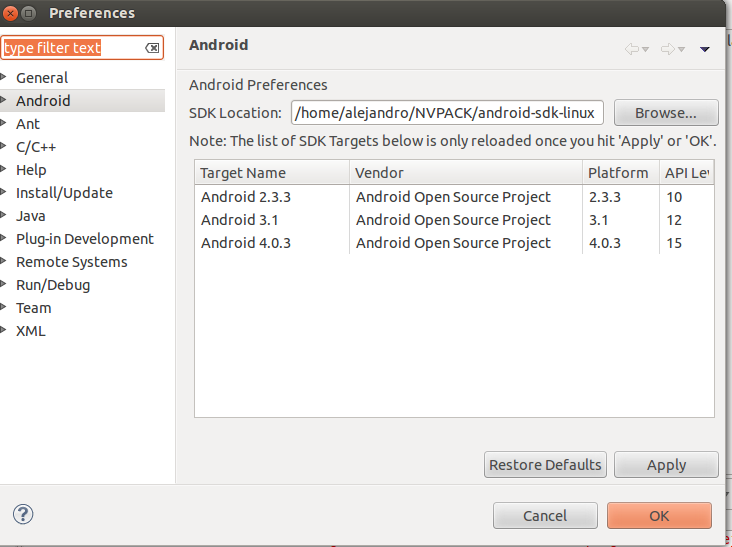Click API level 12 cell
The image size is (732, 547).
[x=674, y=220]
